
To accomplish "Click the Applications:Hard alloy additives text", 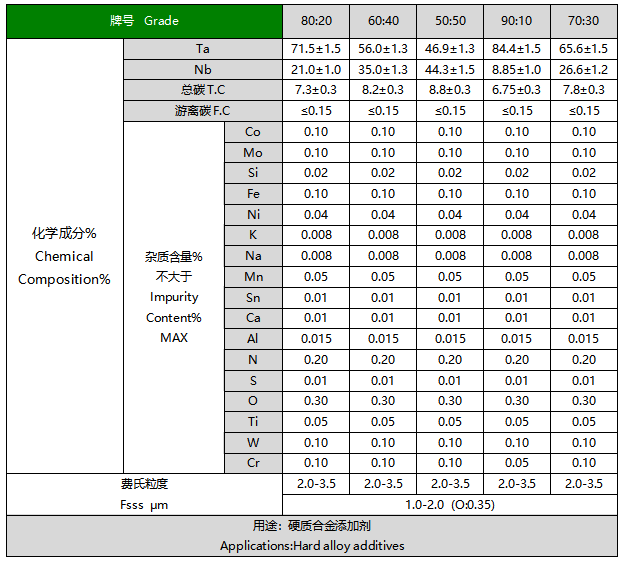I will [312, 546].
